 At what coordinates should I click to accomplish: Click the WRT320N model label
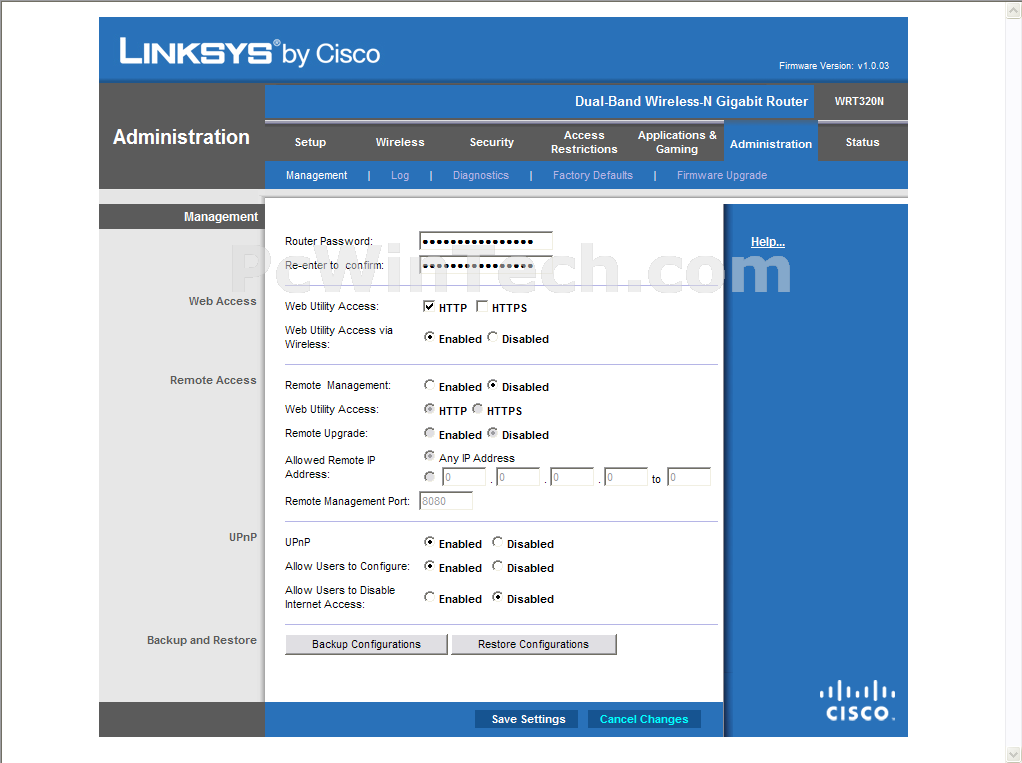click(859, 102)
